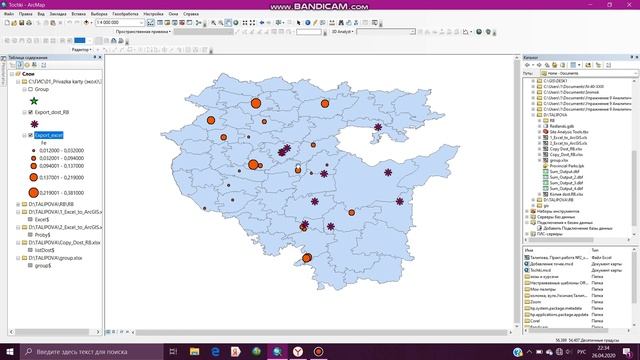Viewport: 640px width, 360px height.
Task: Toggle visibility of Export_dost_RB layer
Action: [31, 112]
